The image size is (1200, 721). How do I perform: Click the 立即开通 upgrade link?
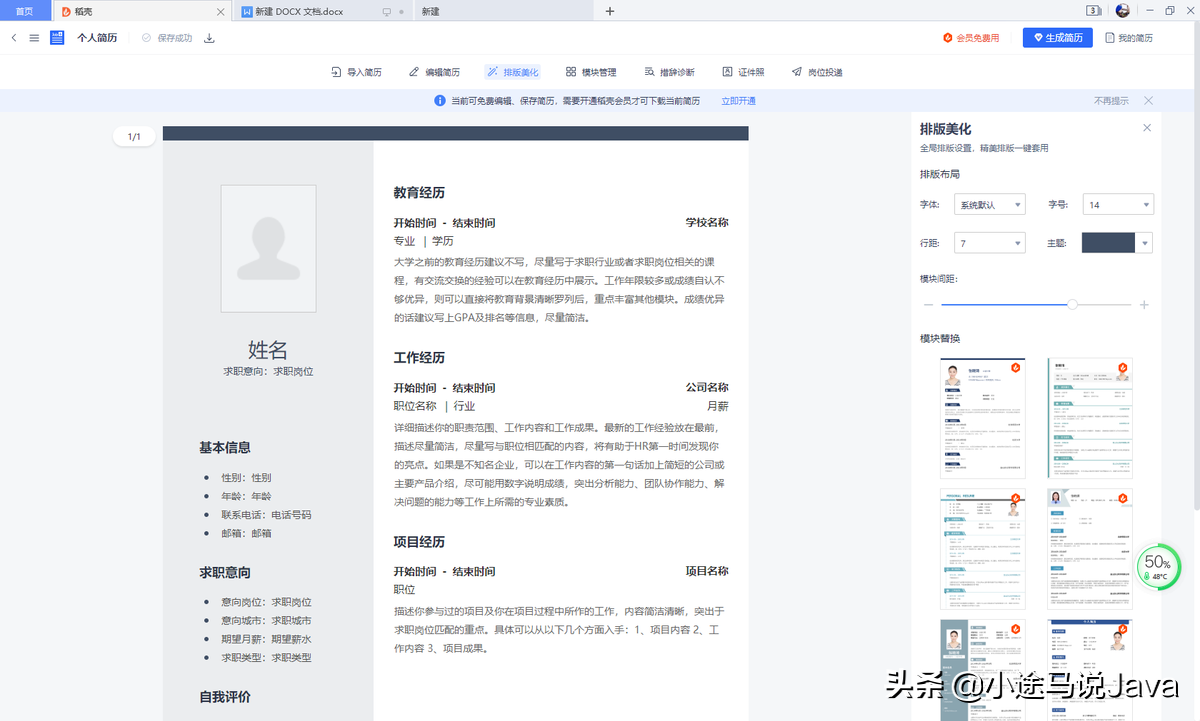pyautogui.click(x=737, y=100)
